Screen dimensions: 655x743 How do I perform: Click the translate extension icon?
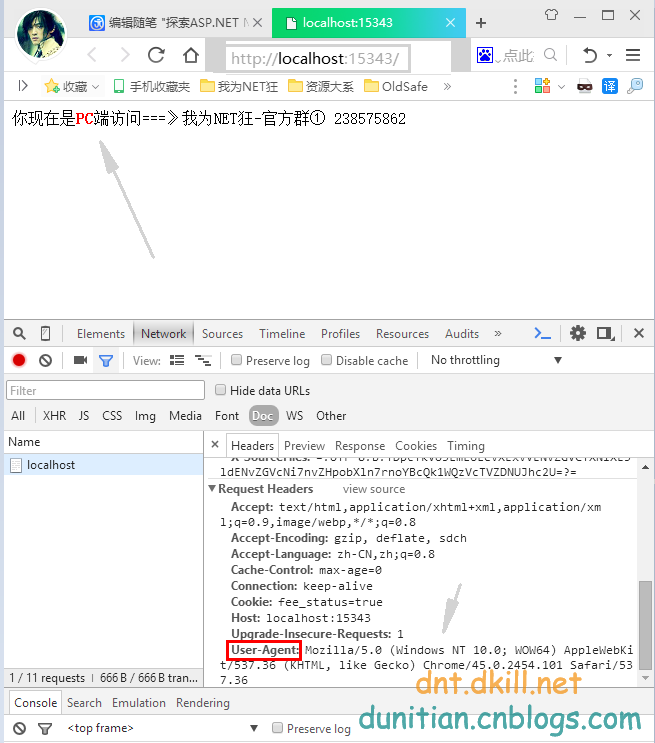(x=610, y=86)
